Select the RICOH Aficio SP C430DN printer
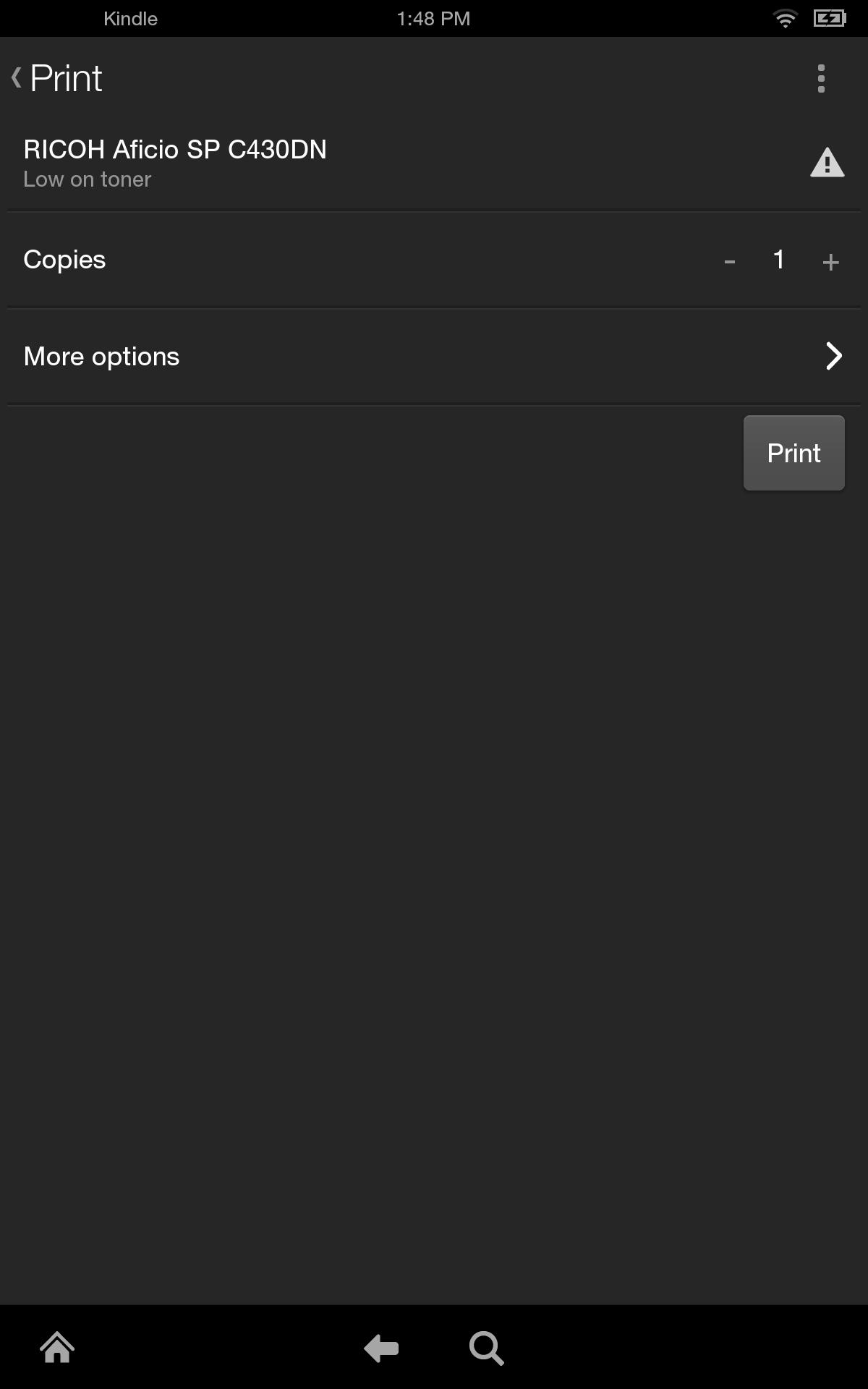868x1389 pixels. tap(175, 150)
